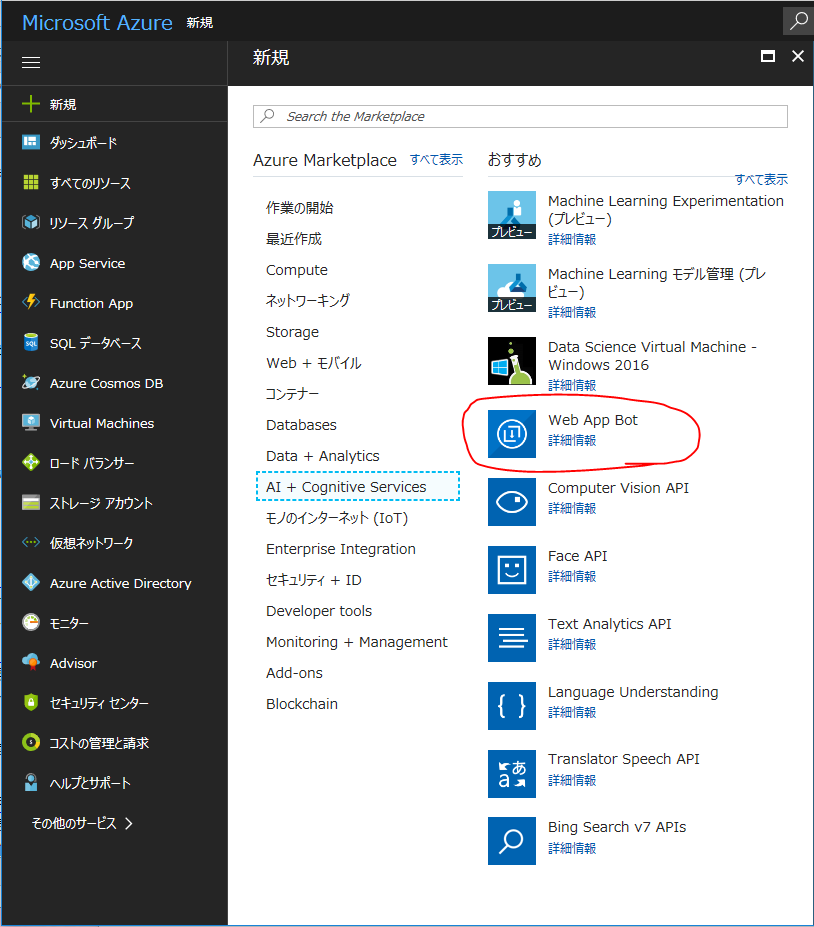Open the hamburger menu icon
The height and width of the screenshot is (927, 814).
31,62
